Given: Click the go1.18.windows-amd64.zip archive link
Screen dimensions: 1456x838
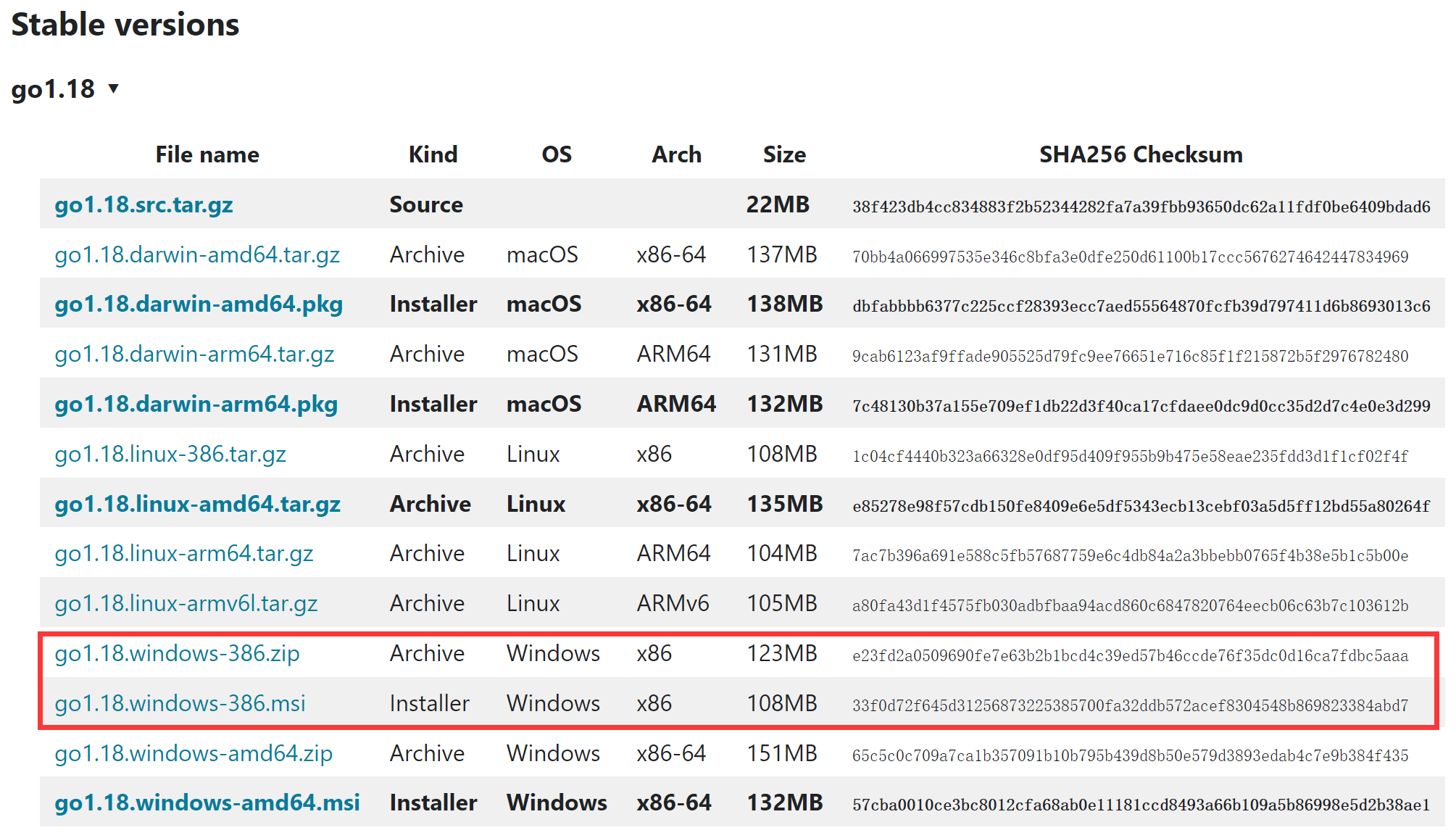Looking at the screenshot, I should point(194,753).
